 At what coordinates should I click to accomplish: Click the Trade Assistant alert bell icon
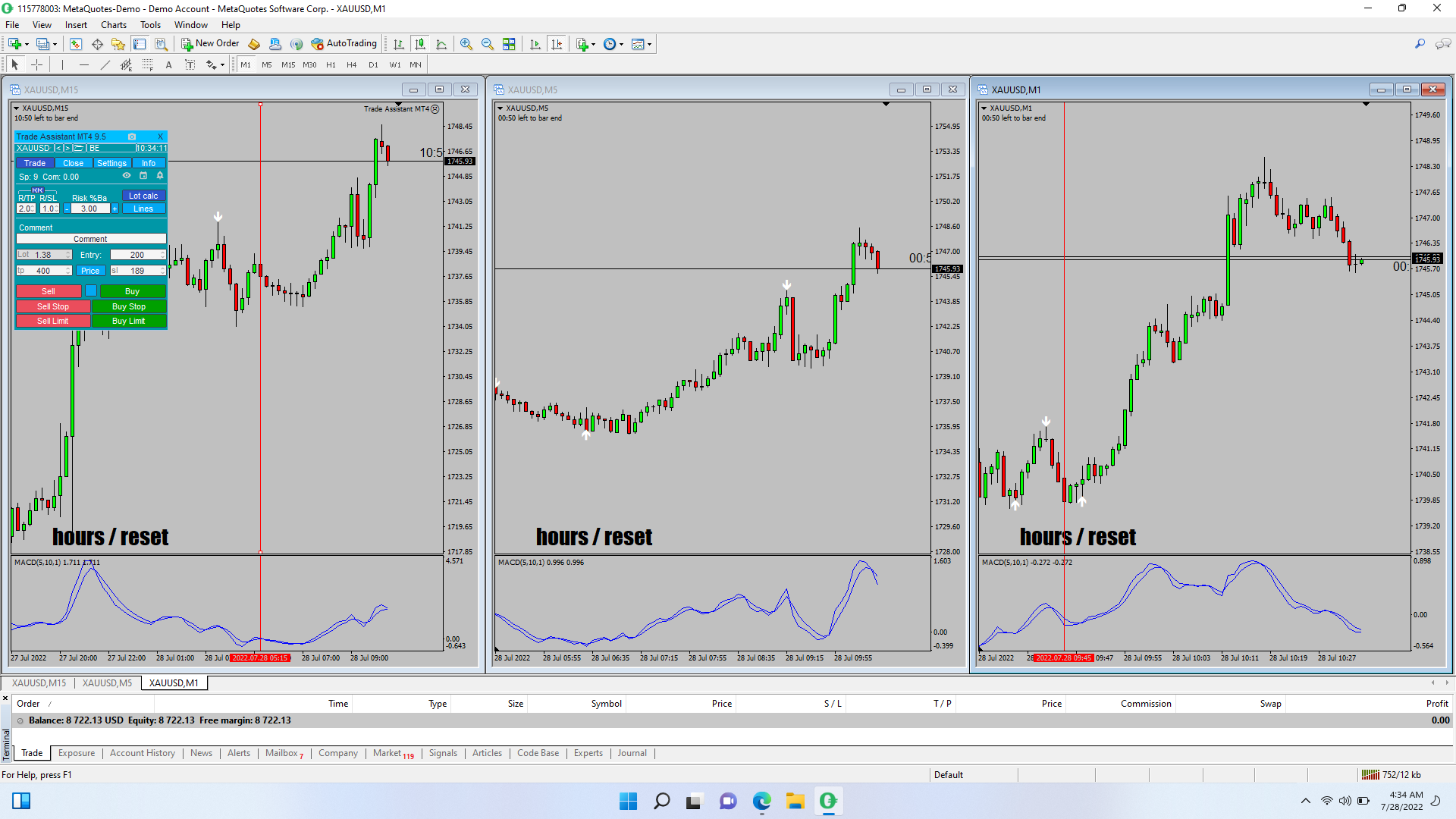[x=160, y=176]
